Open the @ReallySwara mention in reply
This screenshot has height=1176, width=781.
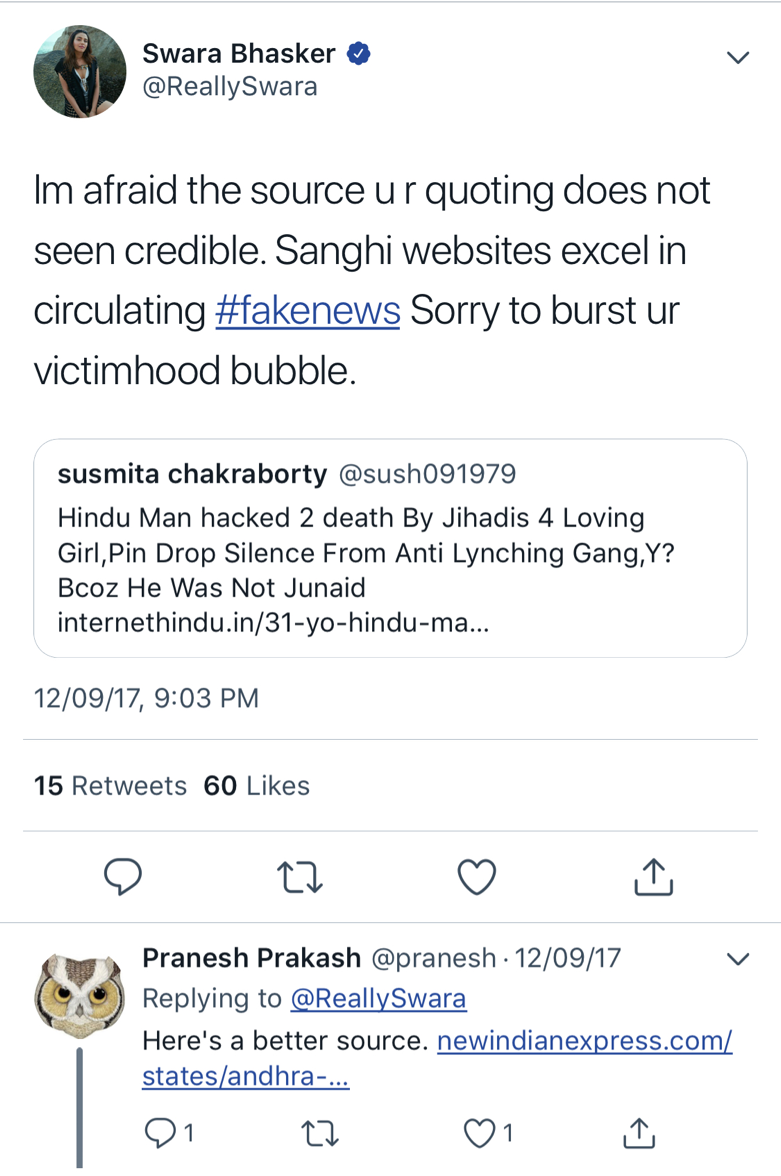(x=378, y=998)
